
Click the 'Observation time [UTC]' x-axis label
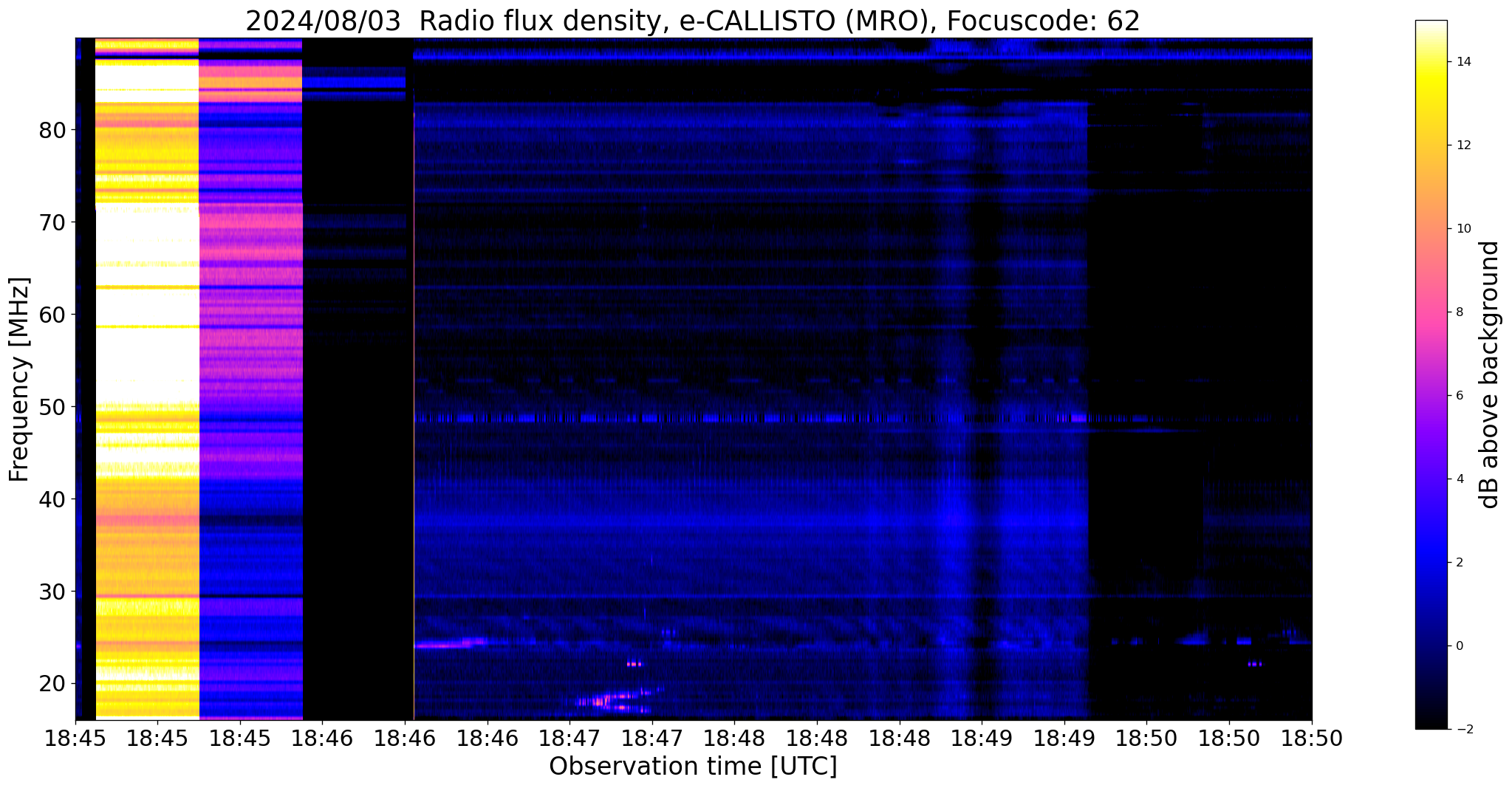click(693, 766)
